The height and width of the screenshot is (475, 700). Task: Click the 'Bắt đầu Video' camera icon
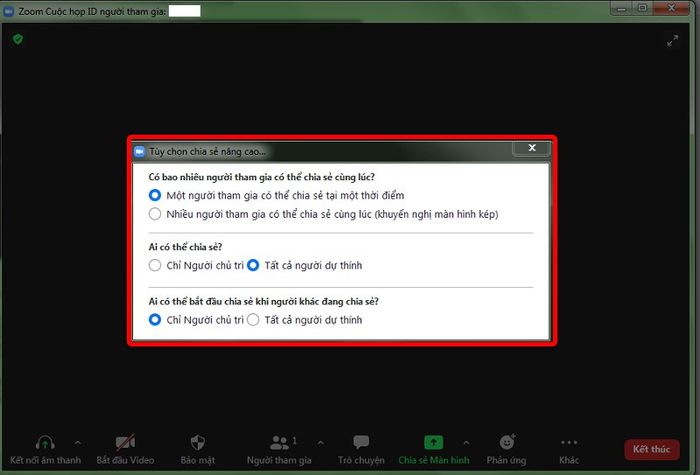tap(125, 443)
